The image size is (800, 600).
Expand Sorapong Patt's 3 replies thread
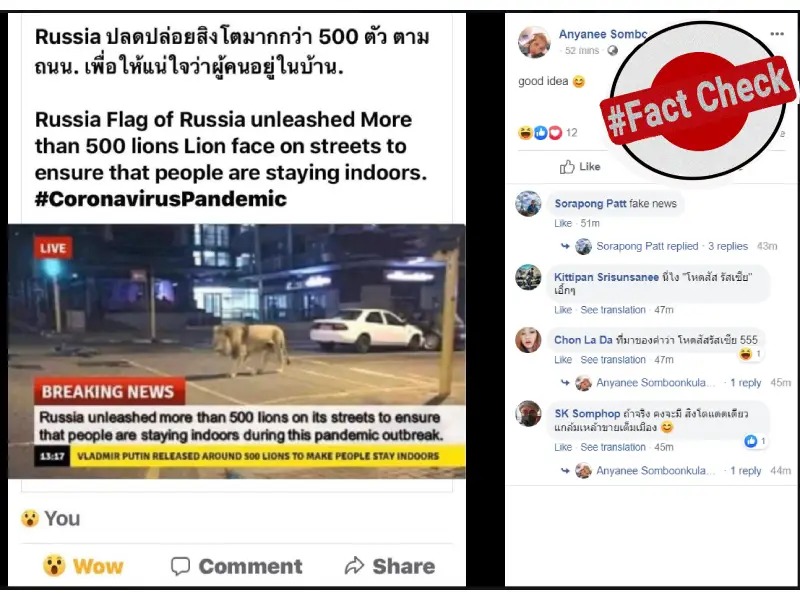(x=728, y=246)
